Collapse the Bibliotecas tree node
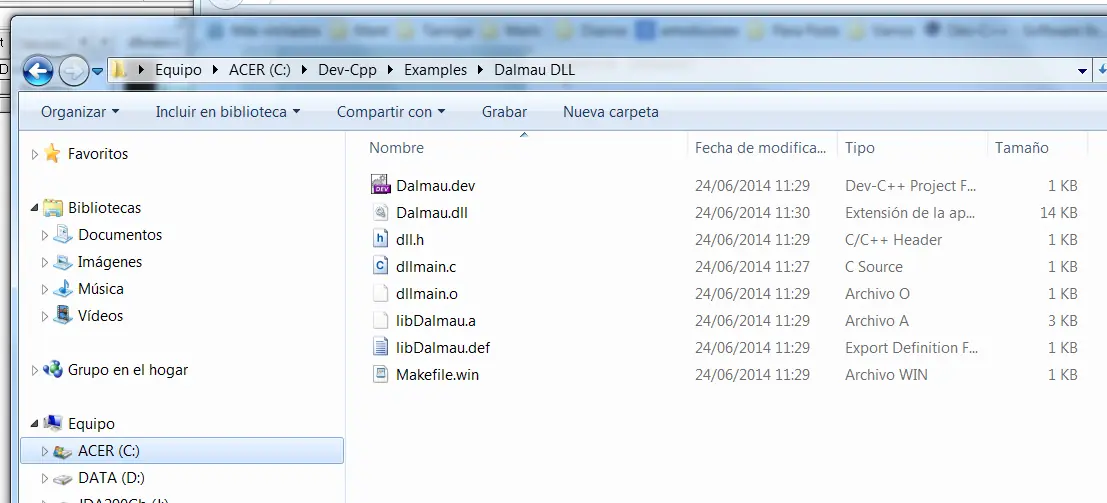The image size is (1107, 503). (35, 208)
